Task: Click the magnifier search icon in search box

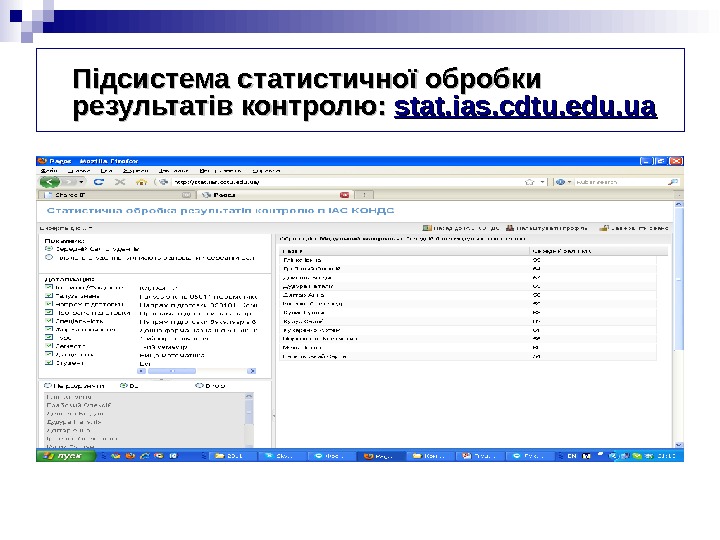Action: (673, 182)
